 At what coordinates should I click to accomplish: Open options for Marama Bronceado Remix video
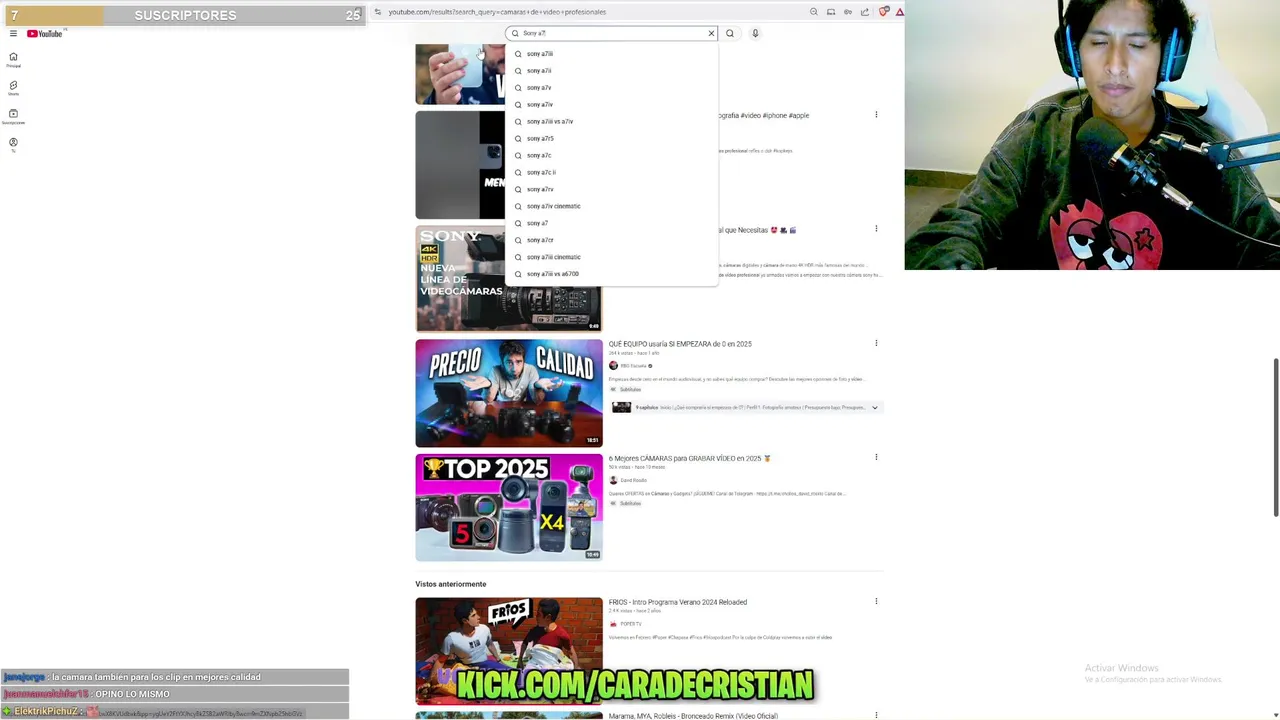tap(876, 716)
